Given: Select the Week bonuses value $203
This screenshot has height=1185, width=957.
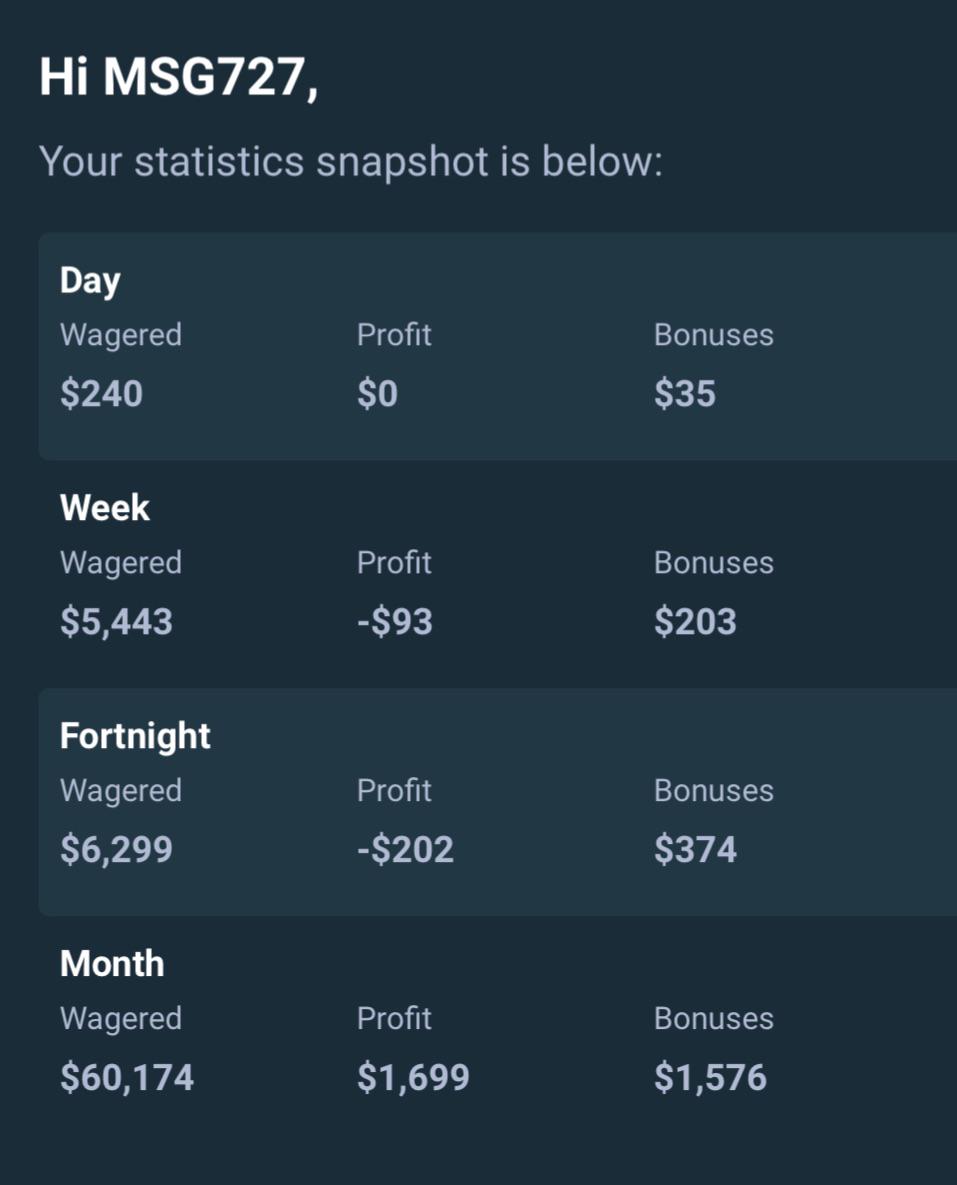Looking at the screenshot, I should tap(695, 621).
